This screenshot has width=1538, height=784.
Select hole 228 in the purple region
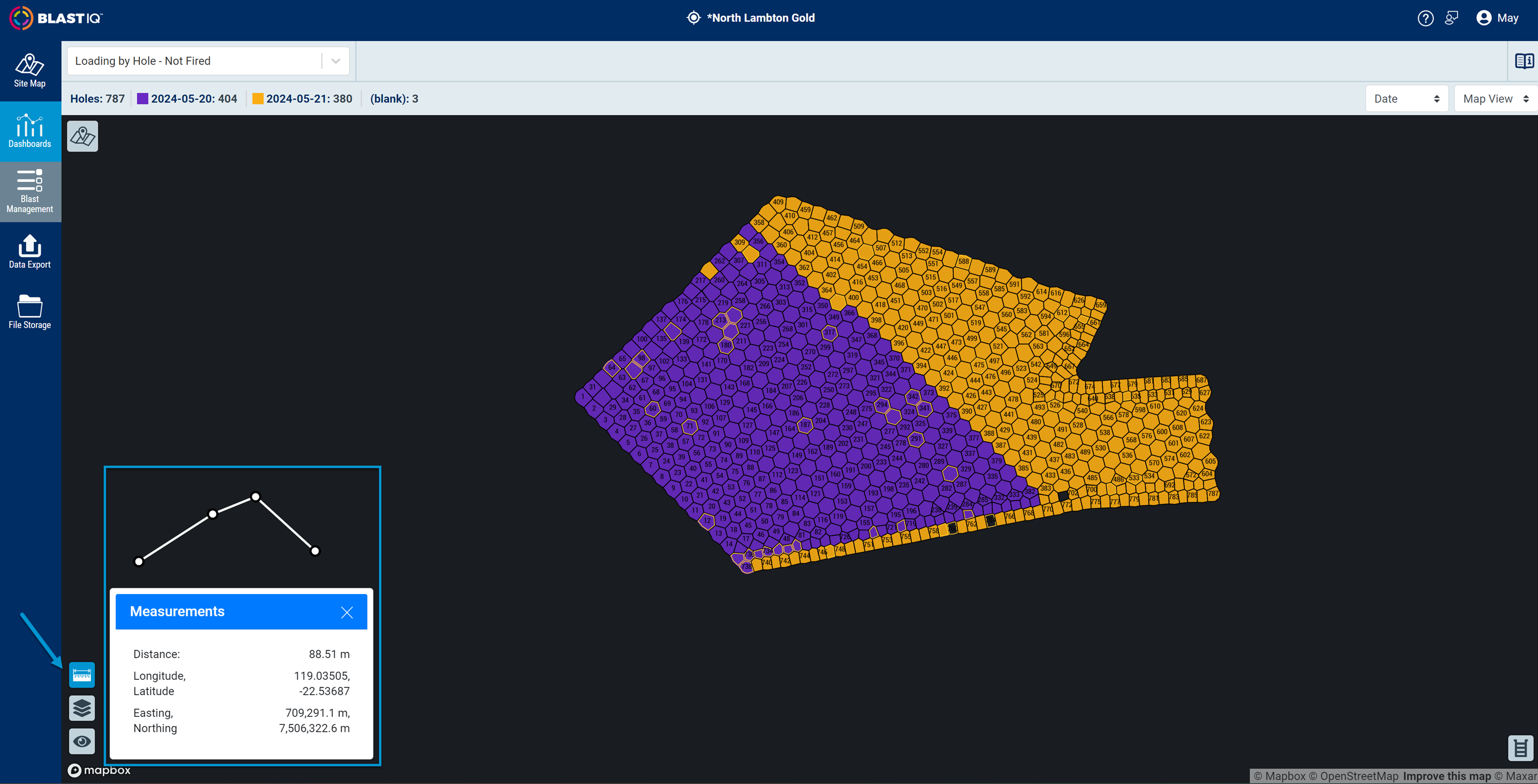tap(824, 405)
